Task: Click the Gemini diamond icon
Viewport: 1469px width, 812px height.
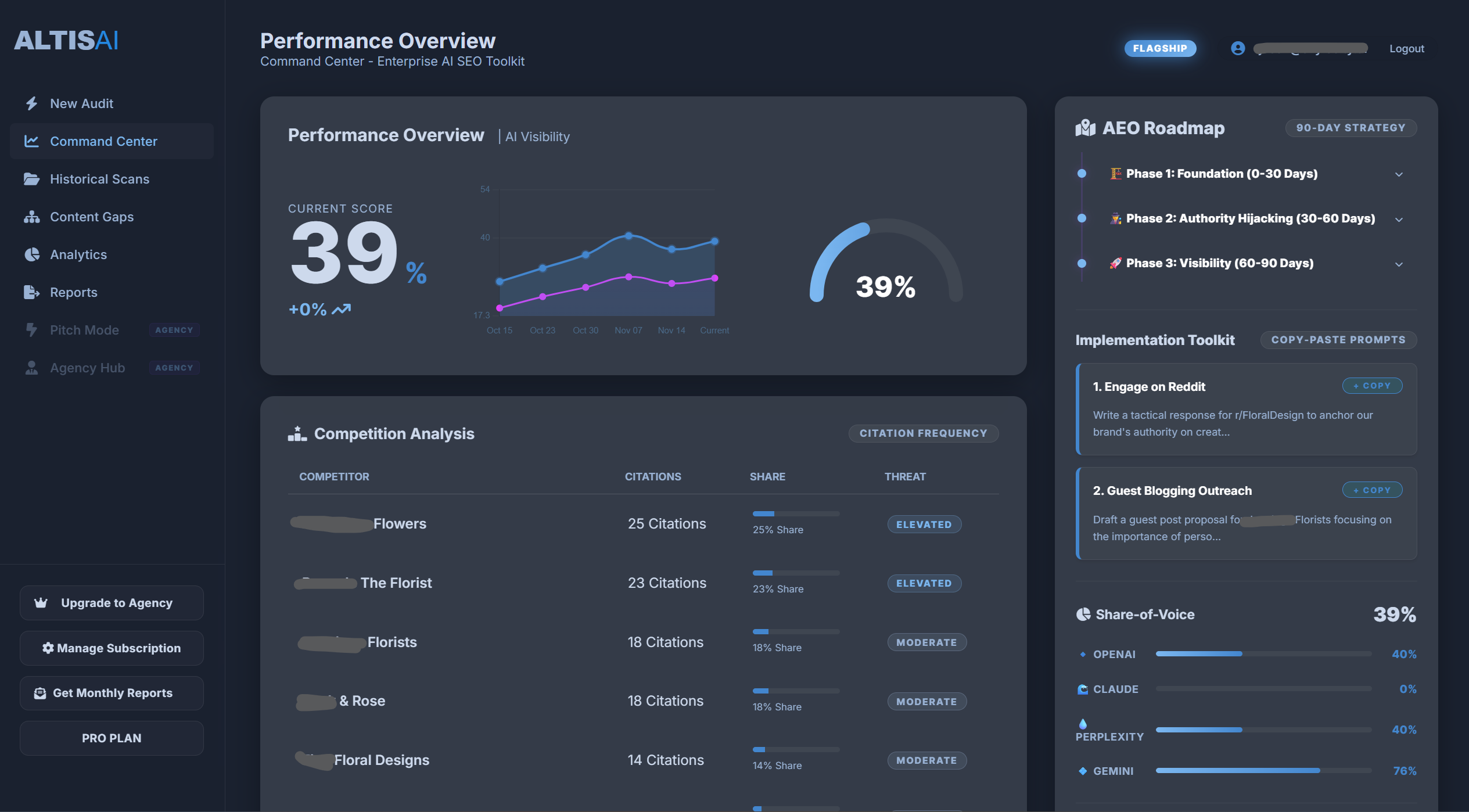Action: click(x=1083, y=771)
